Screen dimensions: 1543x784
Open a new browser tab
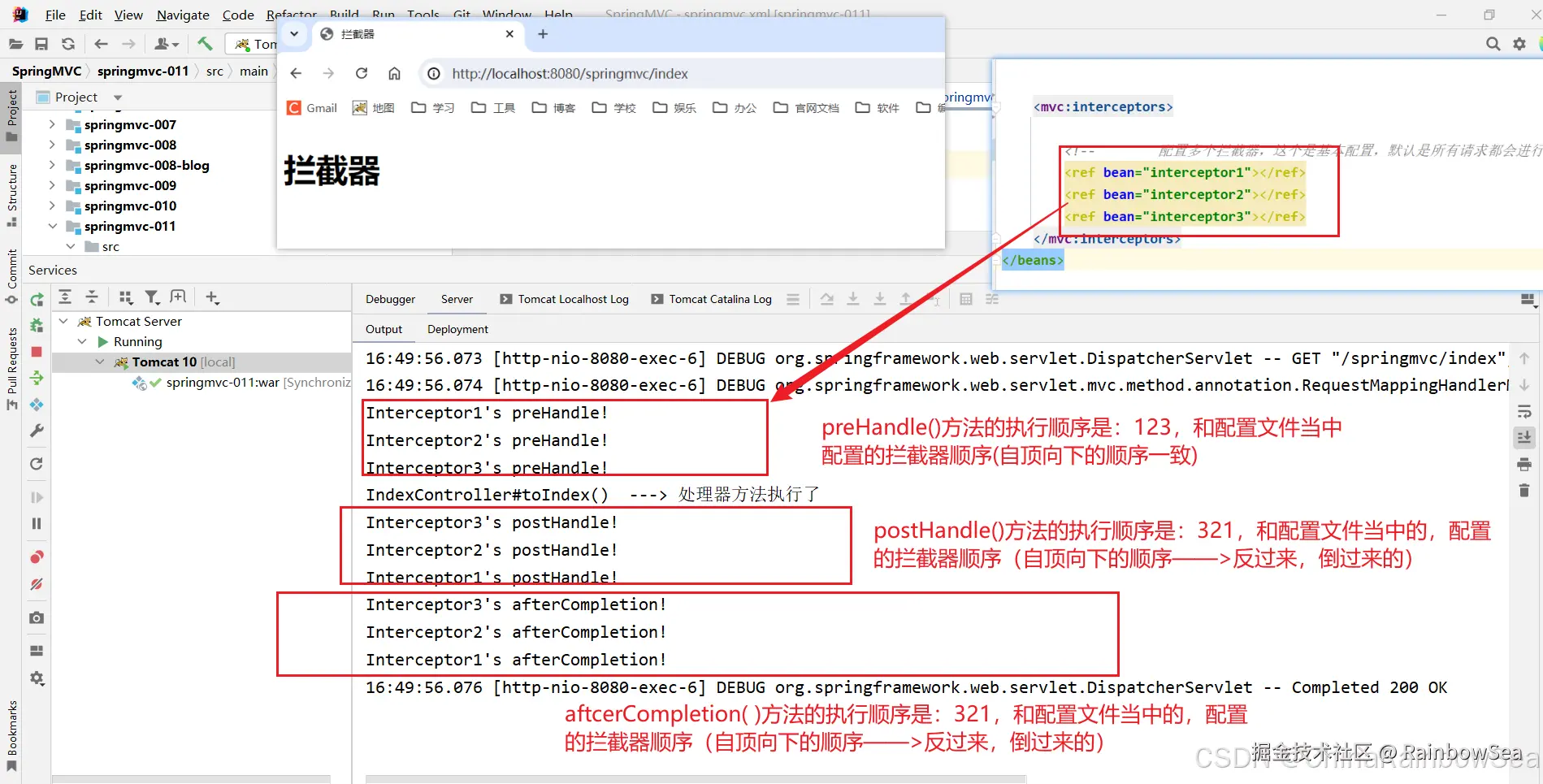543,34
